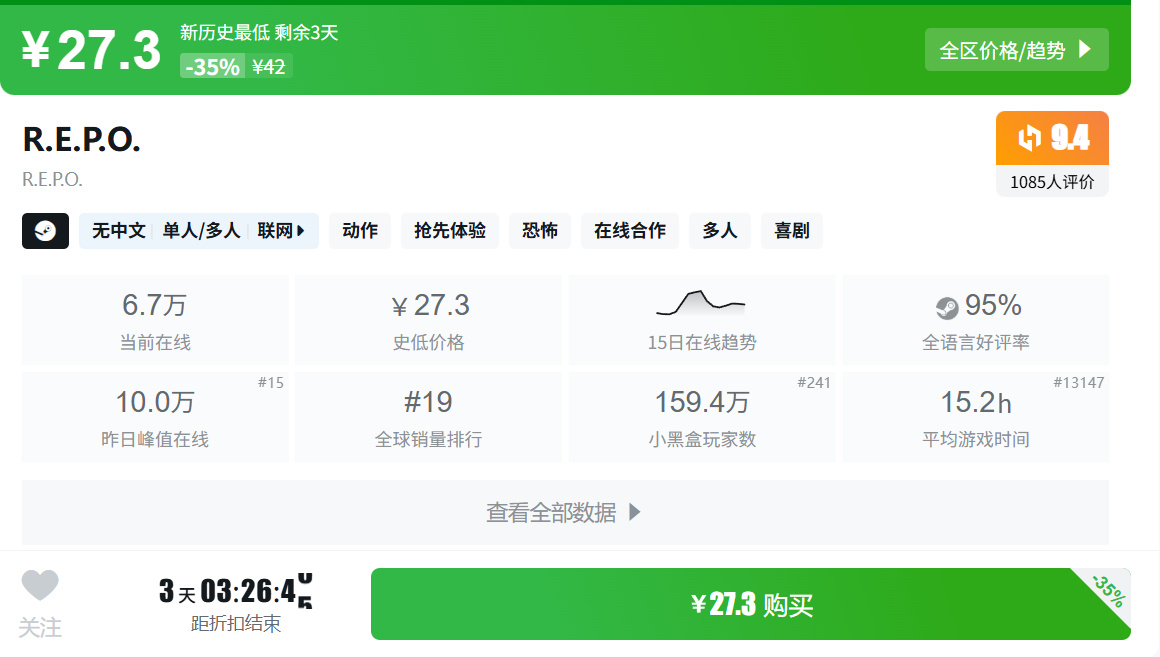Click the 1085人评价 review count
The image size is (1160, 657).
pyautogui.click(x=1052, y=182)
